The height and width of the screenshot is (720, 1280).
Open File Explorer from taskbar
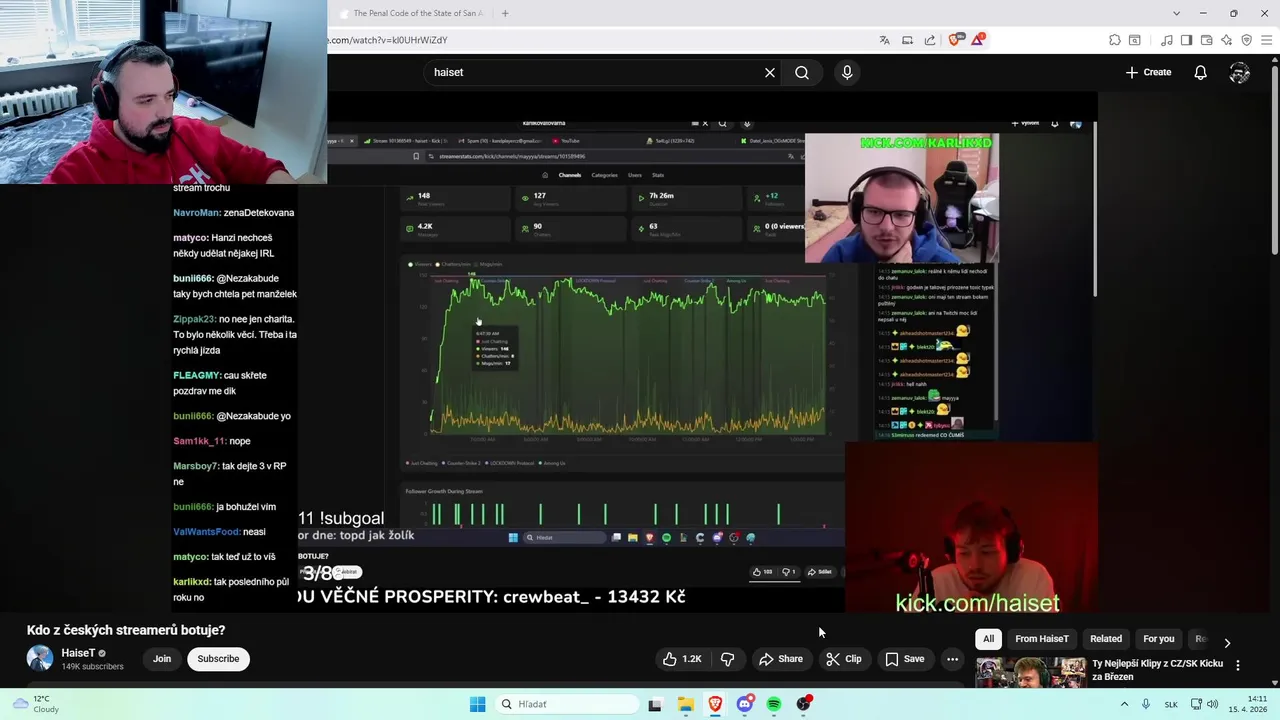tap(686, 704)
